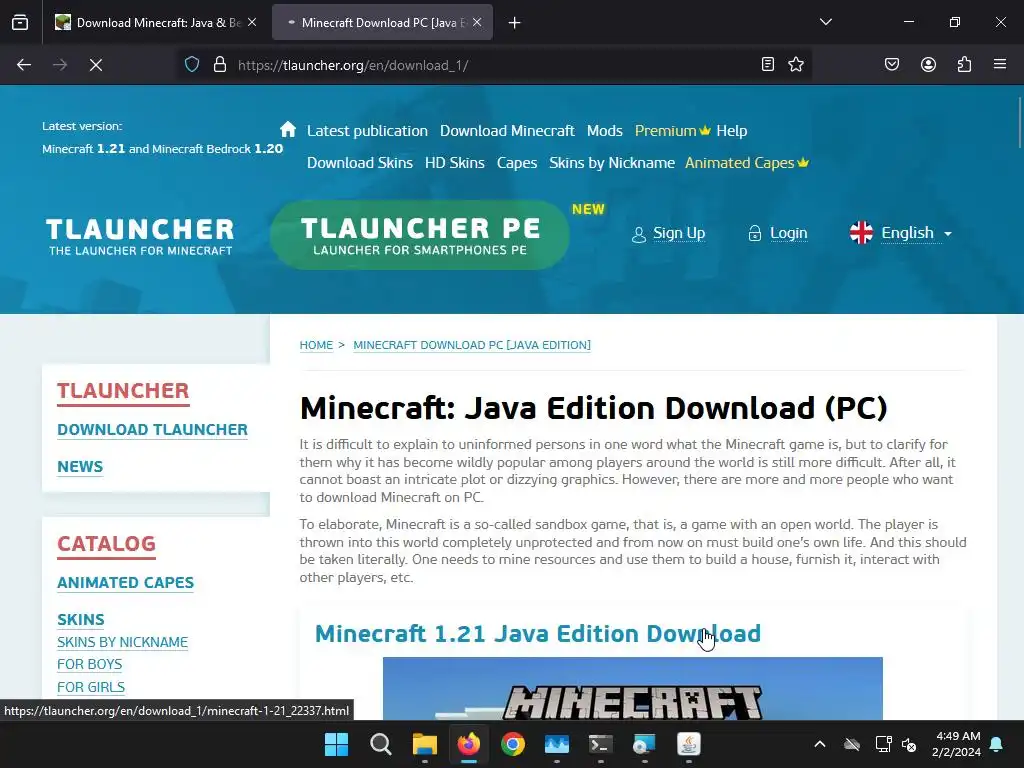The image size is (1024, 768).
Task: Click the URL address bar
Action: click(x=493, y=65)
